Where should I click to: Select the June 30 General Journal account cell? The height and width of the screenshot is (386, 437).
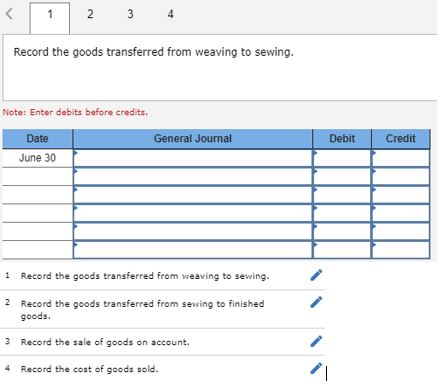coord(193,158)
